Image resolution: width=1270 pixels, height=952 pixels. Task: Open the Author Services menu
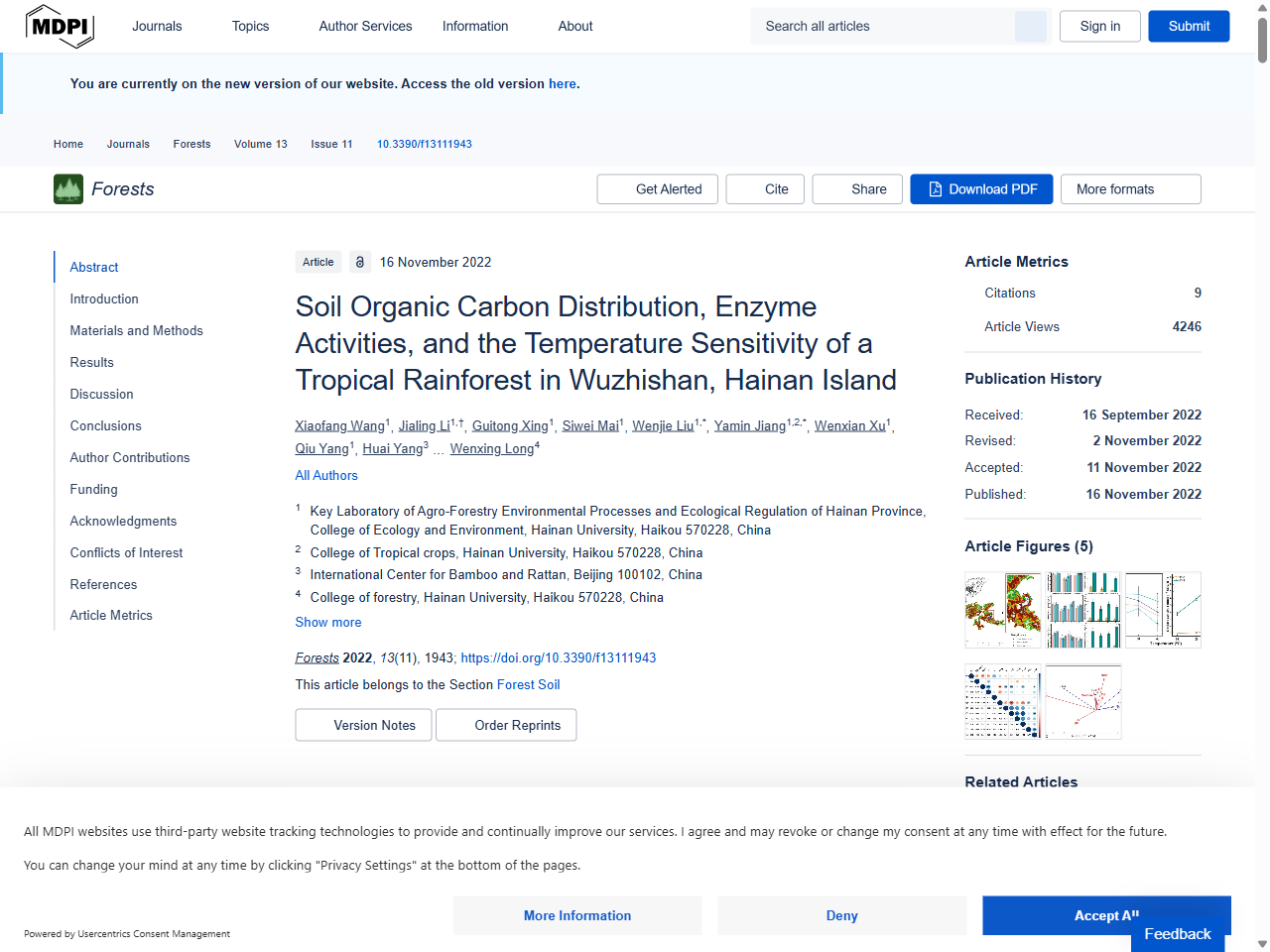365,26
